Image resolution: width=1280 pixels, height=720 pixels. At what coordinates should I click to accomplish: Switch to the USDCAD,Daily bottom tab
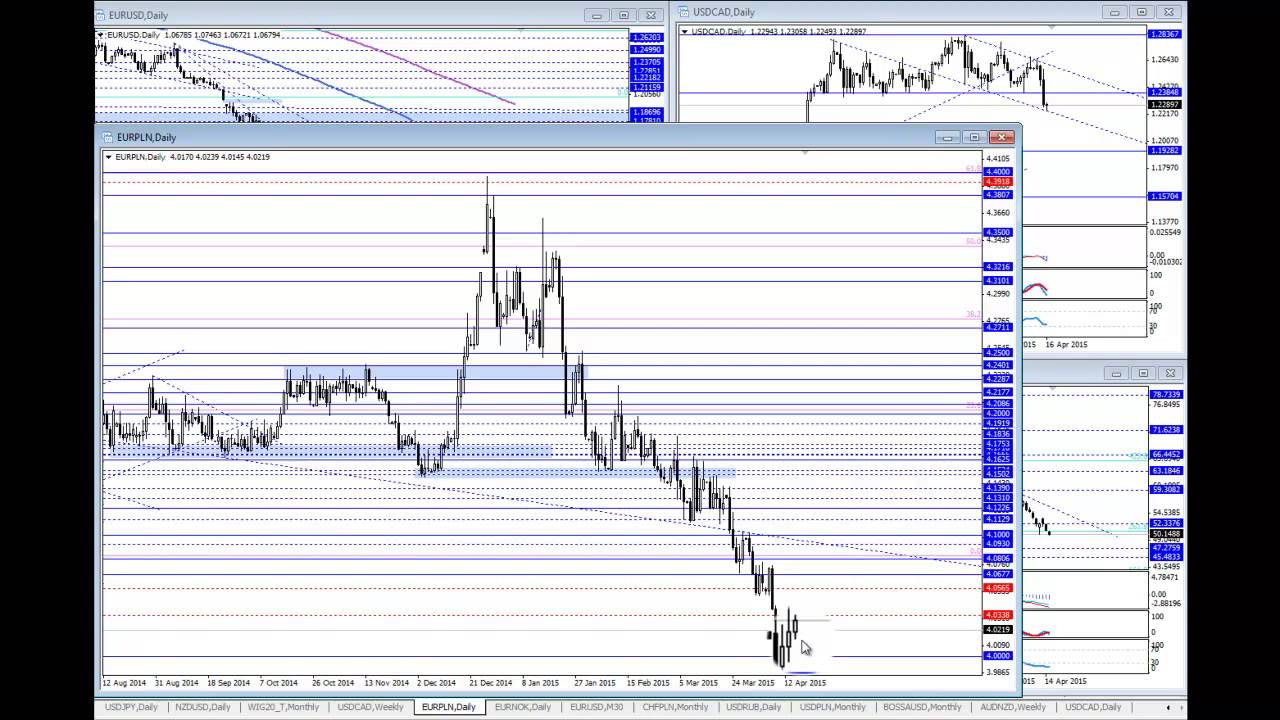[x=1093, y=707]
